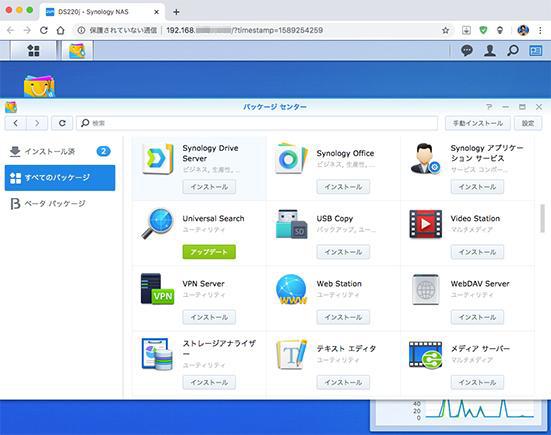Open the Video Station package title
The image size is (551, 435).
475,219
